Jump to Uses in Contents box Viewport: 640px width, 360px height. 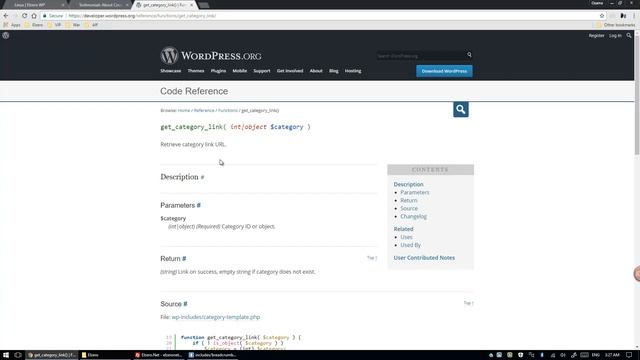[x=406, y=237]
